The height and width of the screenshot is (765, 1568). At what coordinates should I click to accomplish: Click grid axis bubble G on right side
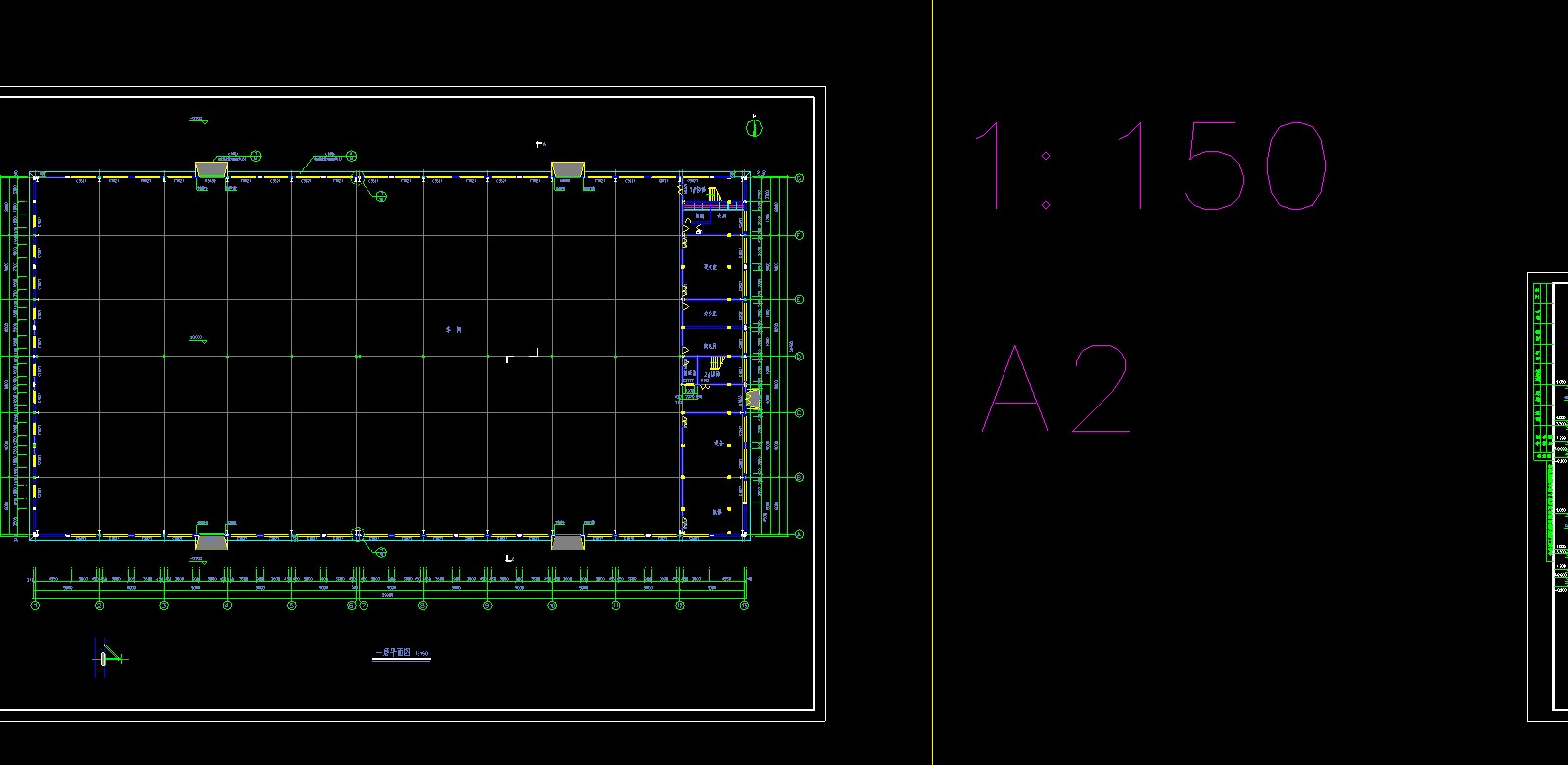(799, 178)
